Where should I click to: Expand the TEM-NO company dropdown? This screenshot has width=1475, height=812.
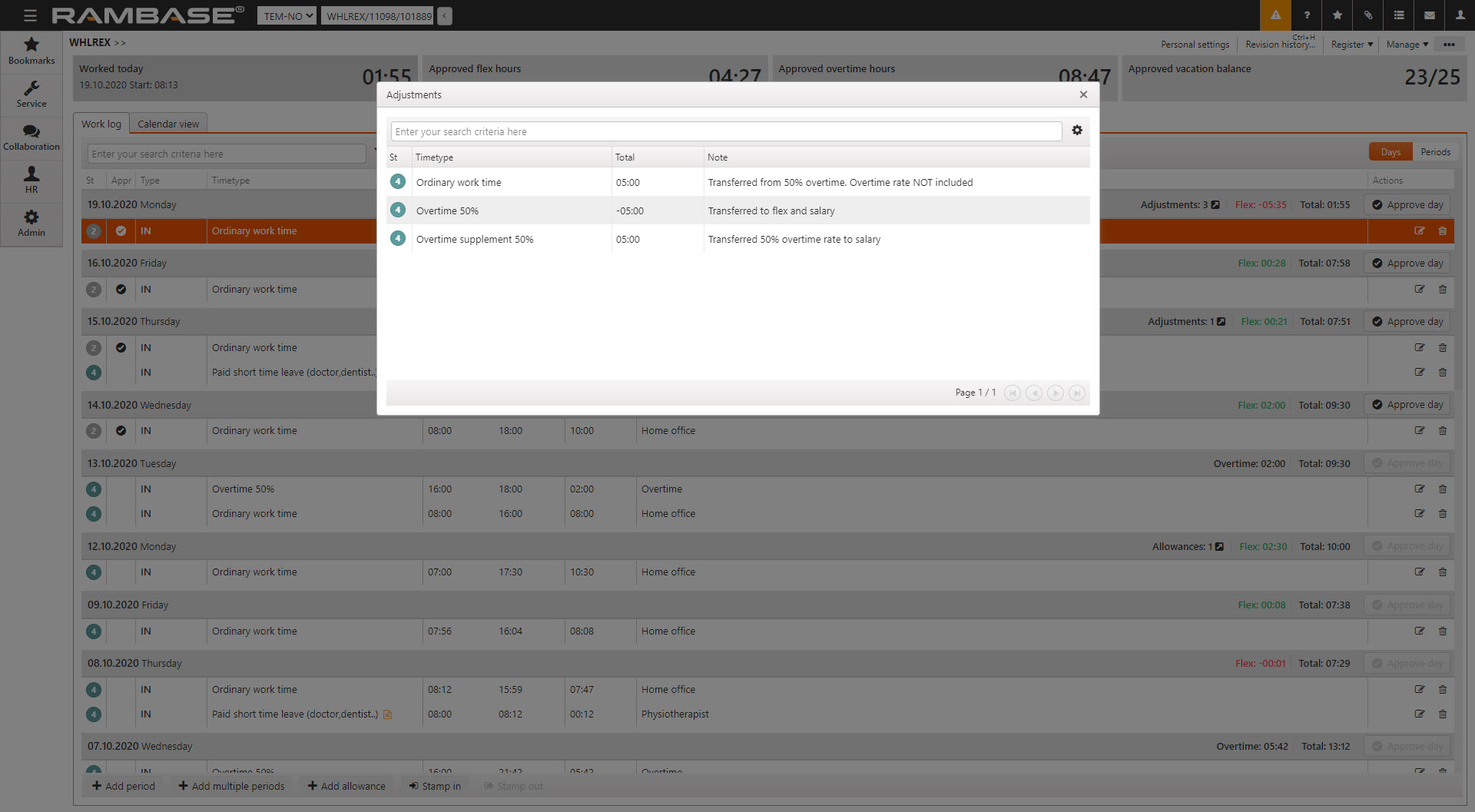tap(287, 16)
